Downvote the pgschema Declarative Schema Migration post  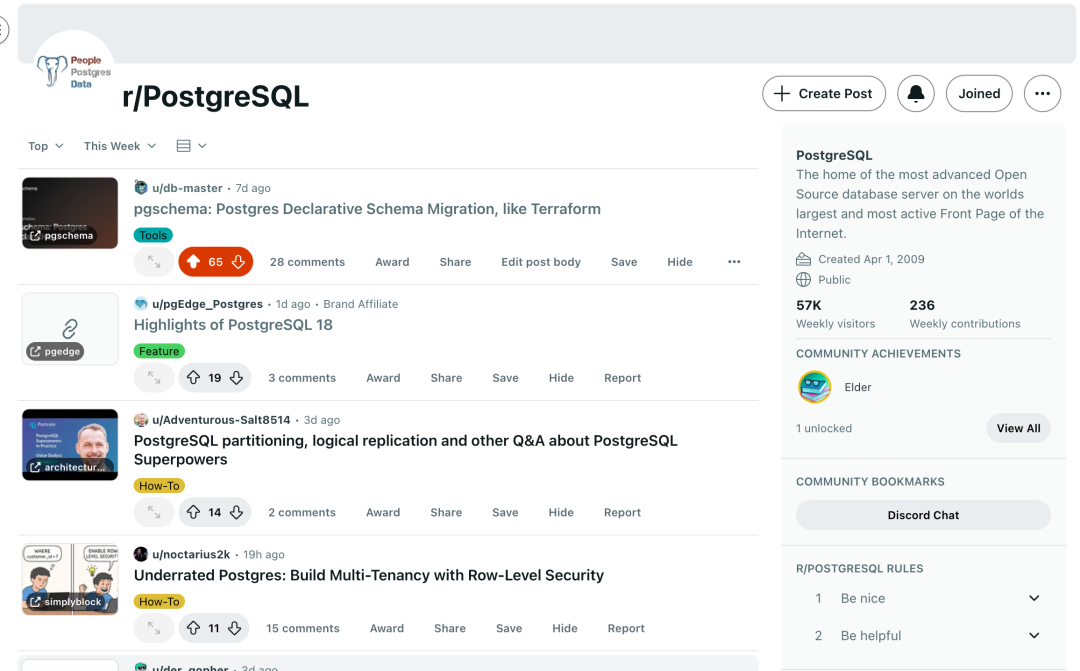[x=238, y=262]
